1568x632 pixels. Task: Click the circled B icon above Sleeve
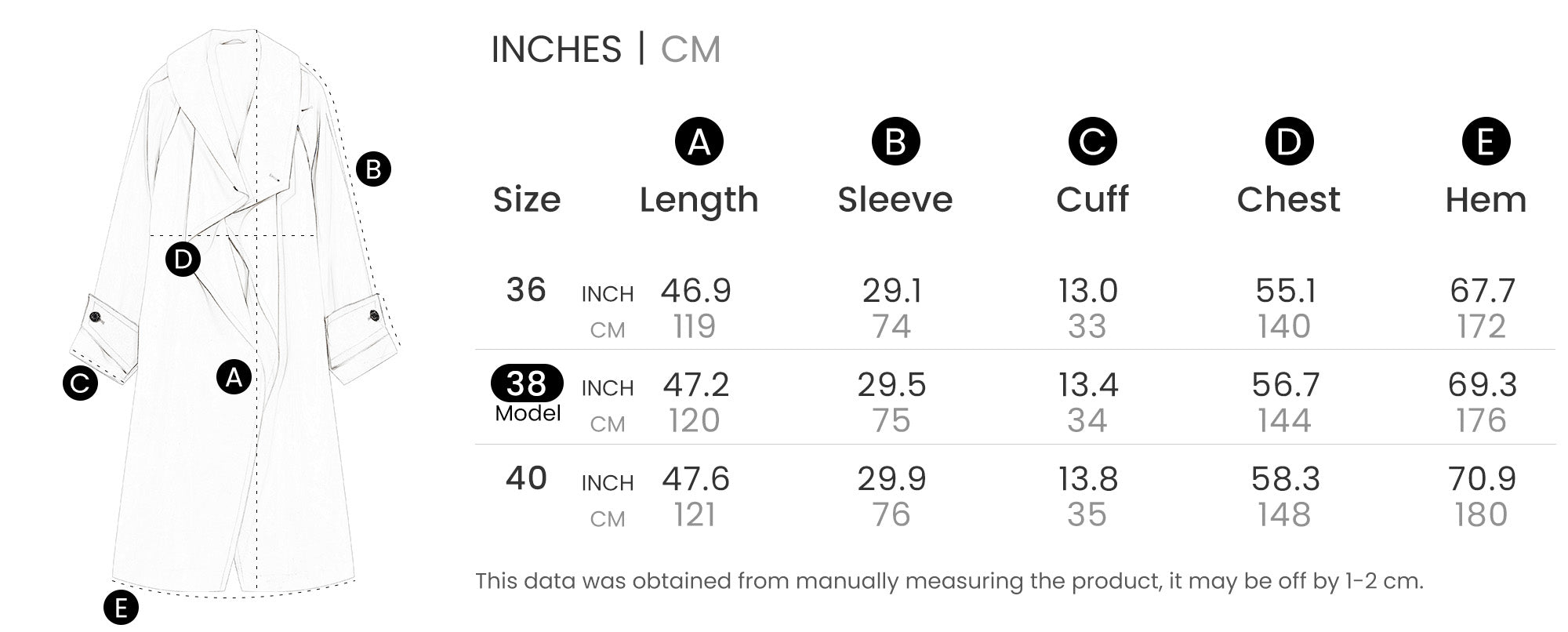(x=895, y=141)
